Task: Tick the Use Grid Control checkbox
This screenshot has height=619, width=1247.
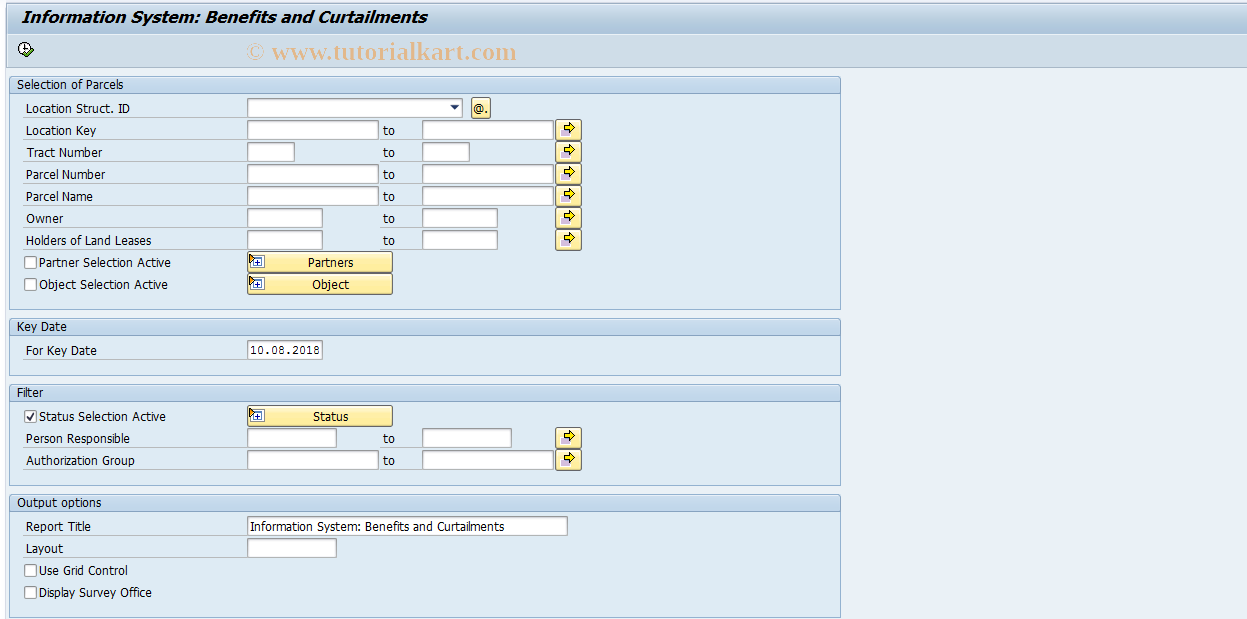Action: tap(31, 571)
